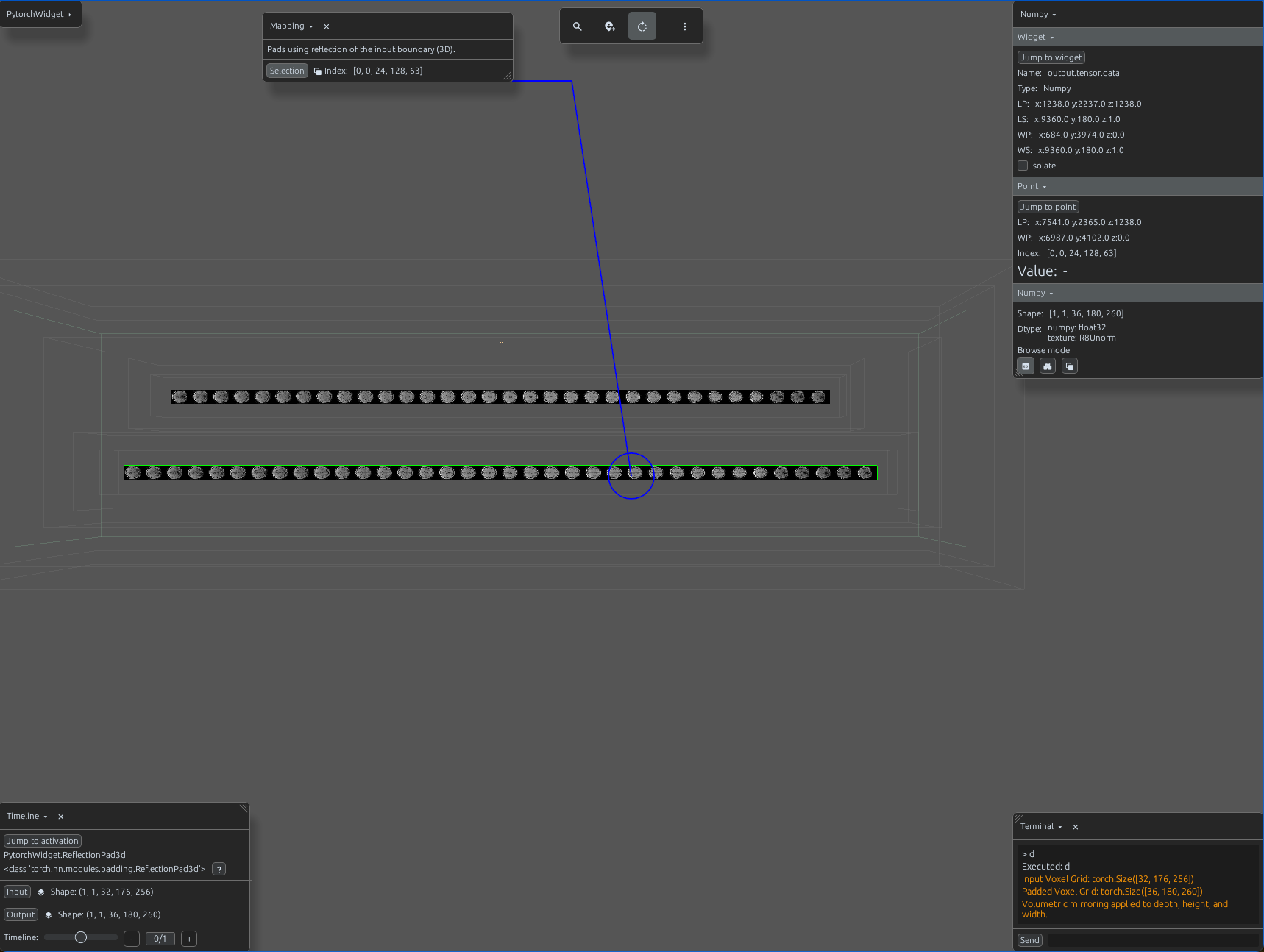Viewport: 1264px width, 952px height.
Task: Enable the Isolate checkbox
Action: pos(1023,166)
